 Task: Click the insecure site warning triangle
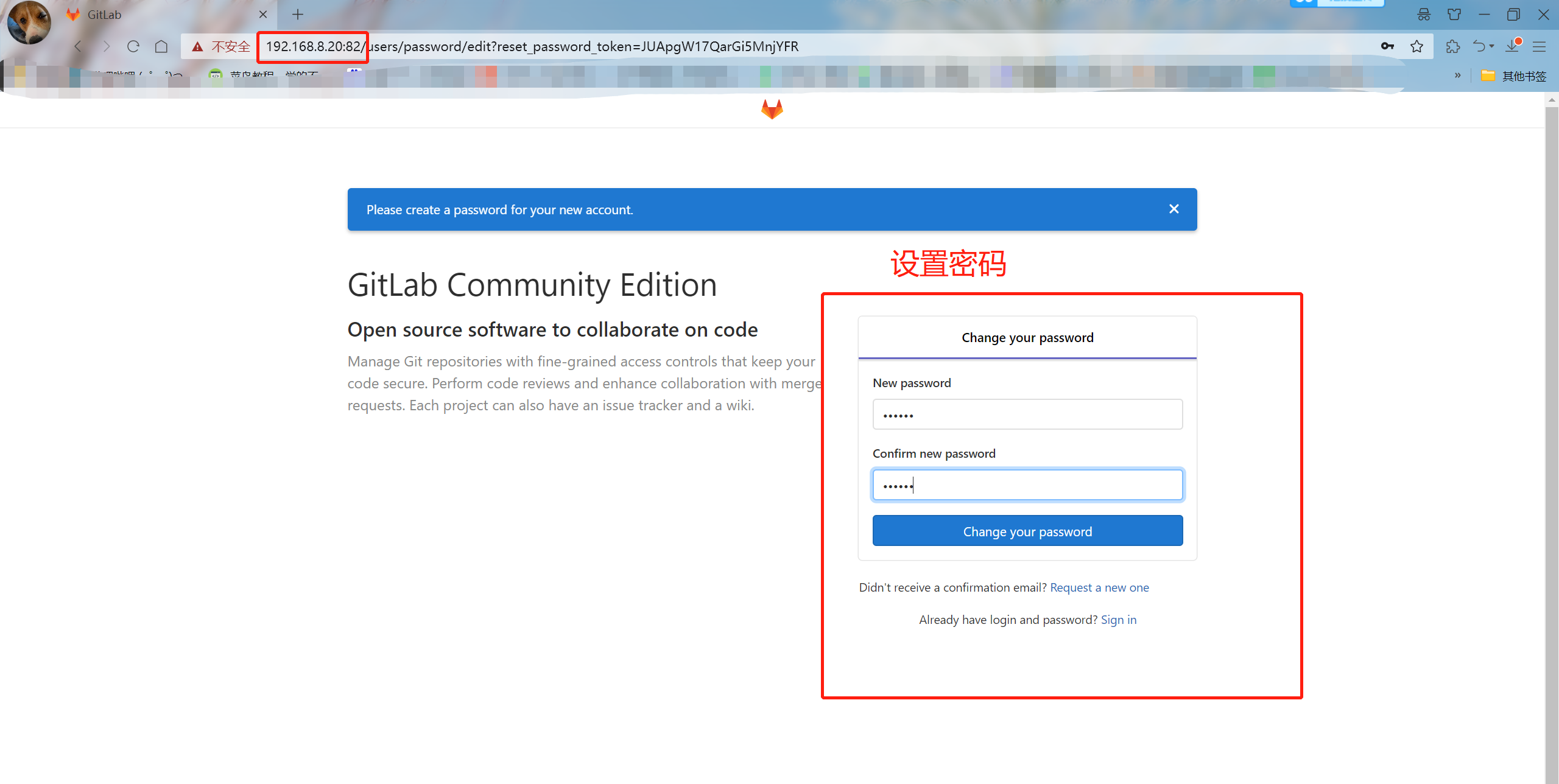197,46
